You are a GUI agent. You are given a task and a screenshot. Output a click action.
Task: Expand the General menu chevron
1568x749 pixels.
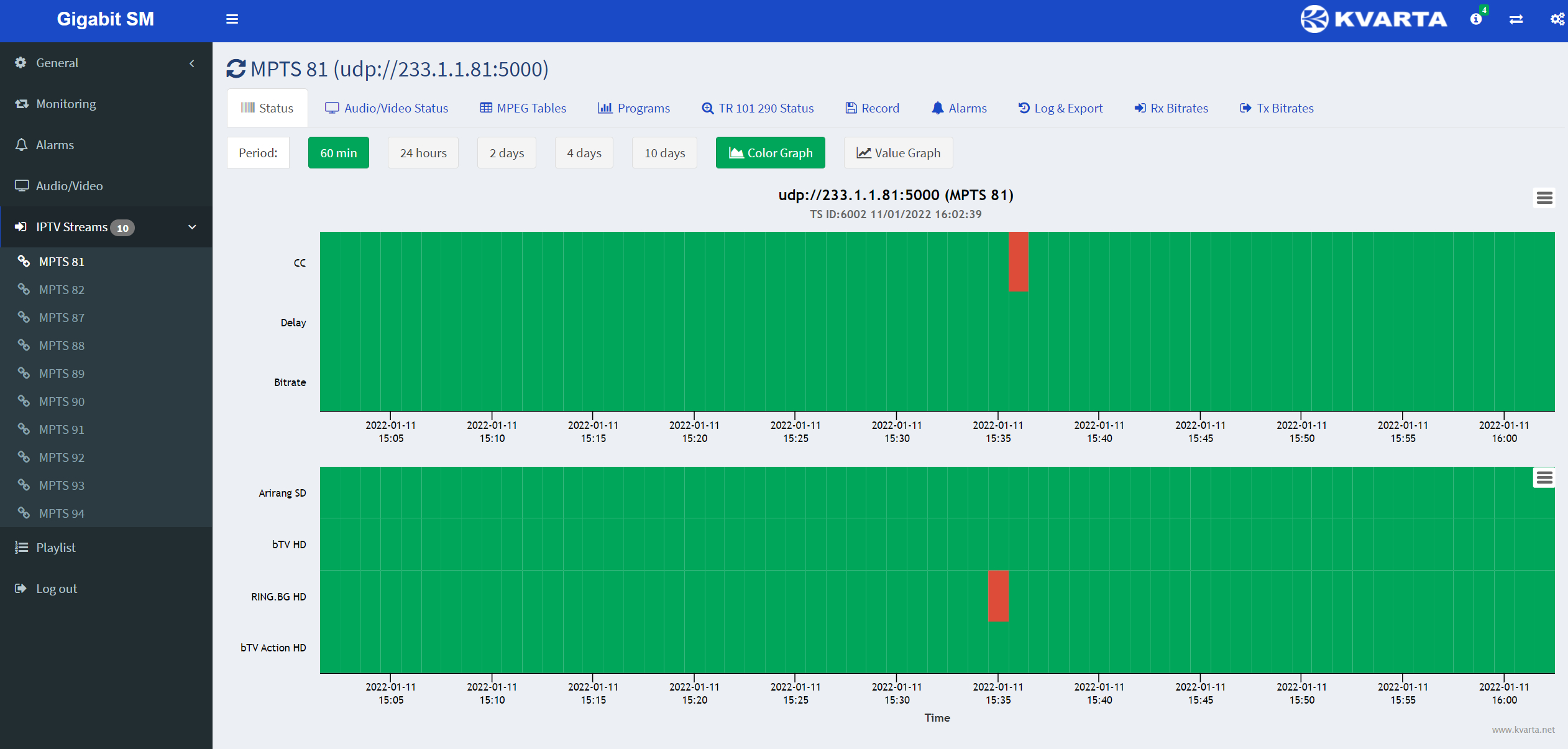(x=192, y=63)
